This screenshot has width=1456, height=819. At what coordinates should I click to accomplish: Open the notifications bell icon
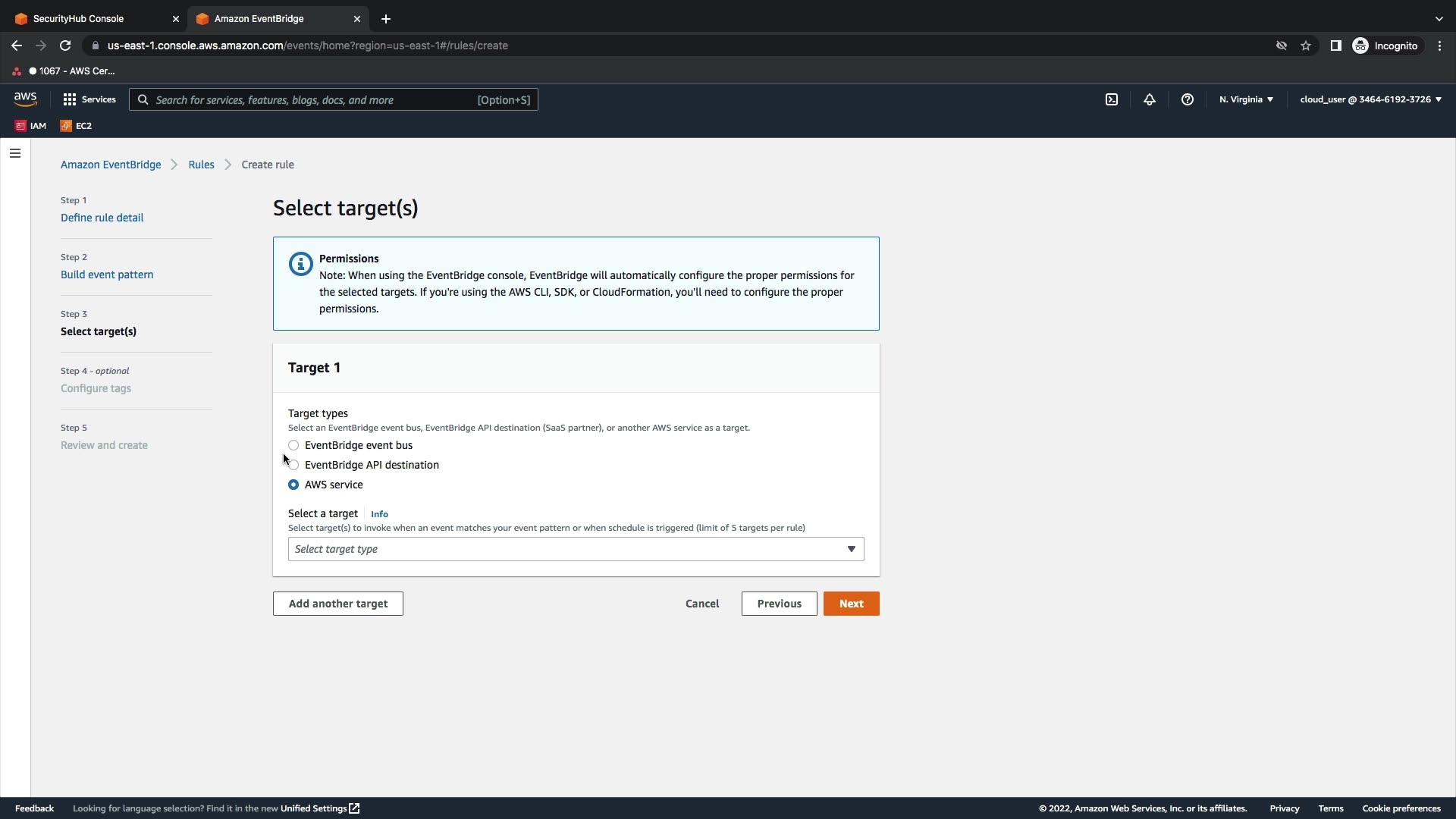coord(1150,99)
